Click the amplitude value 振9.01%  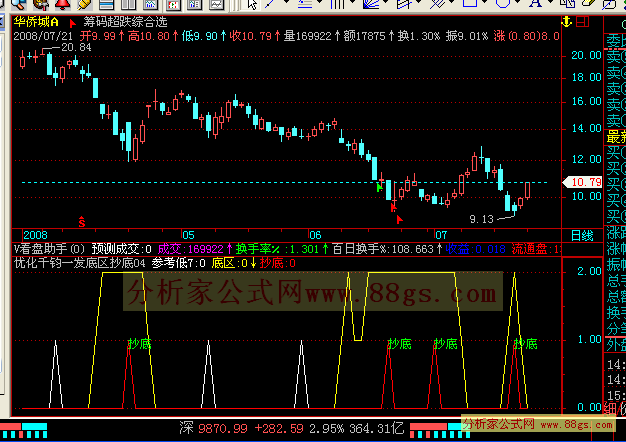tap(466, 36)
